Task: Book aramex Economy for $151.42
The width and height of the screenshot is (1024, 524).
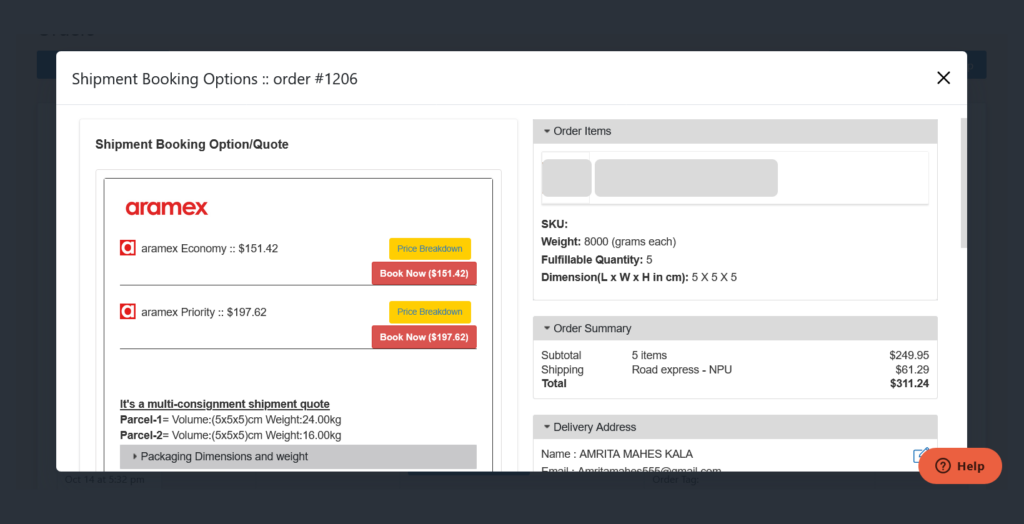Action: coord(424,274)
